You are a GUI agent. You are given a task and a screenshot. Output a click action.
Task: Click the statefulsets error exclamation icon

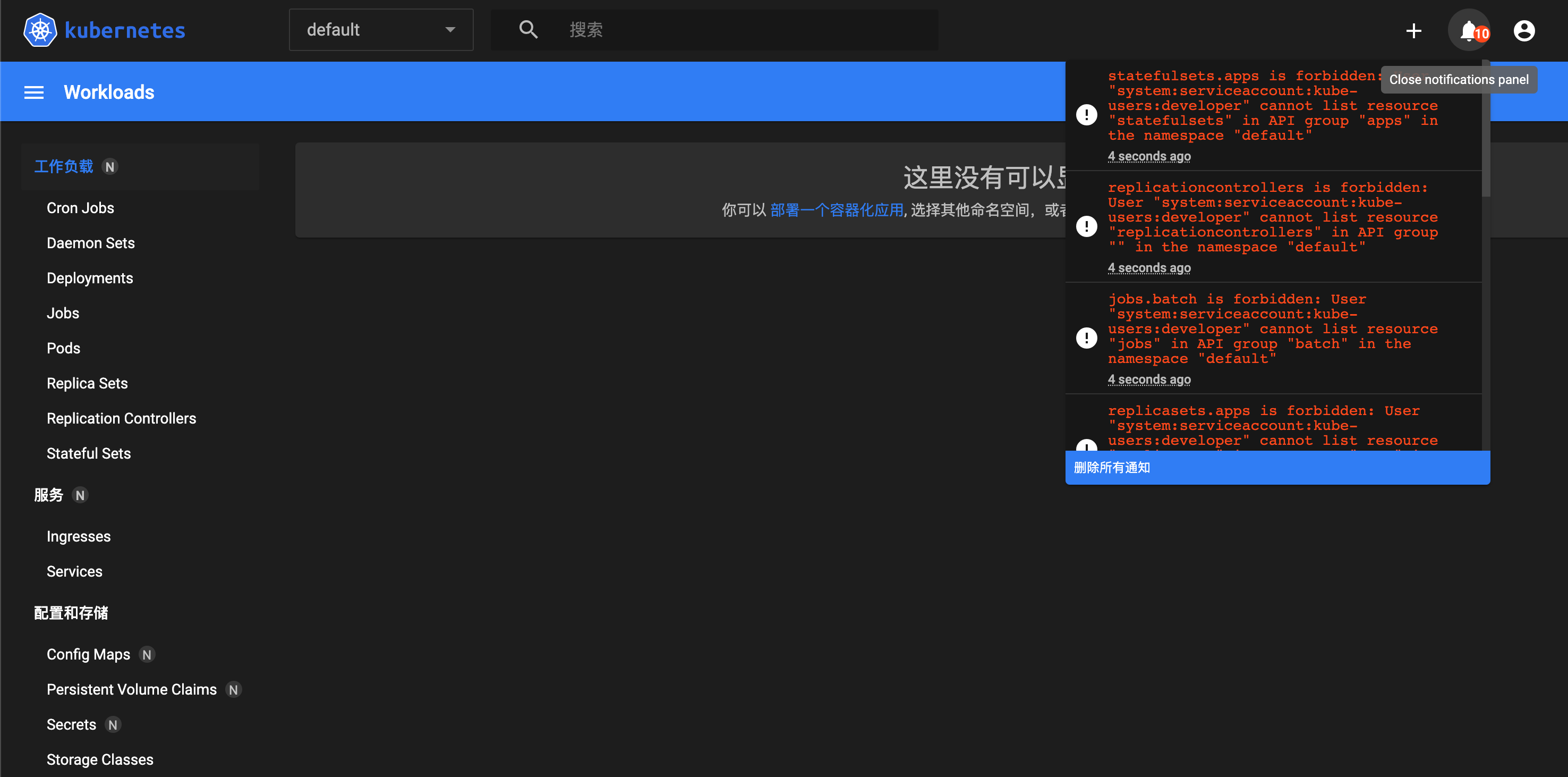click(1087, 114)
